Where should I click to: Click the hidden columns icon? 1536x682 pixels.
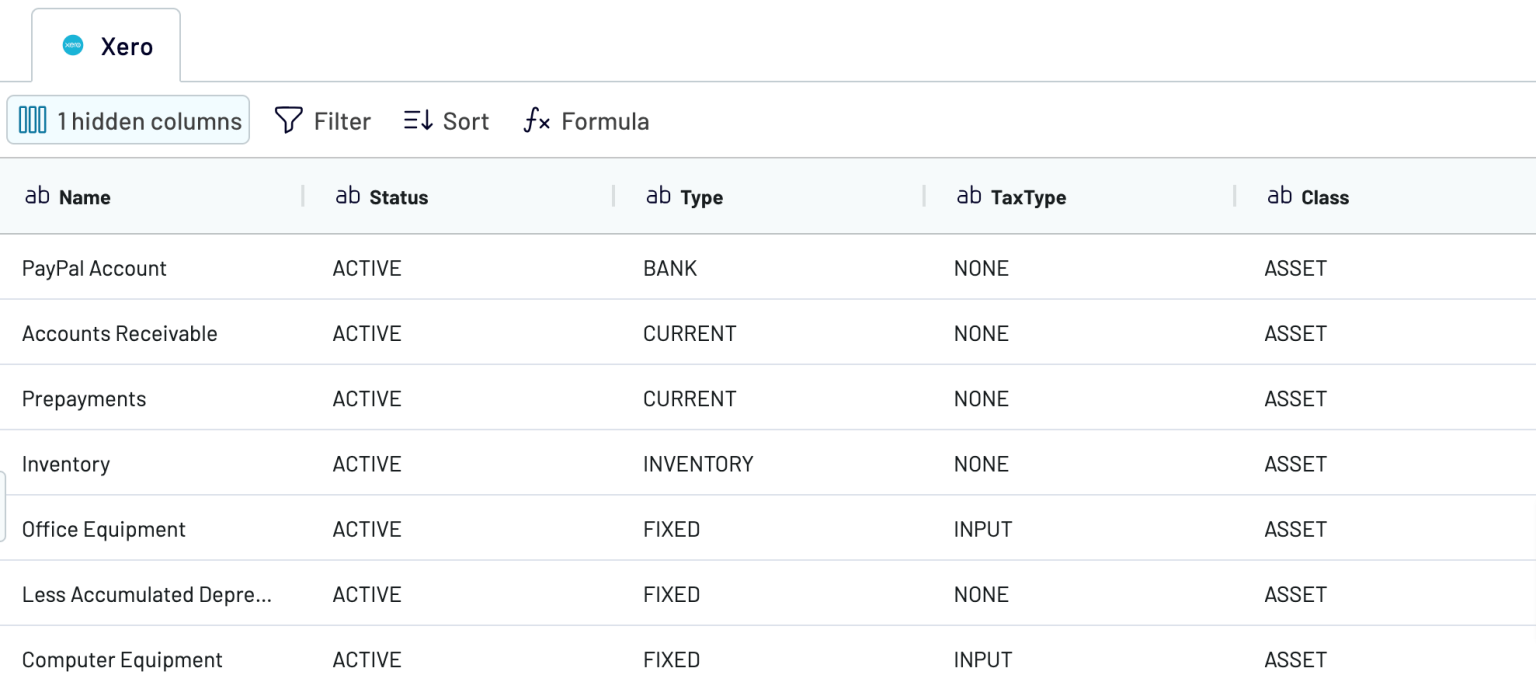point(34,119)
